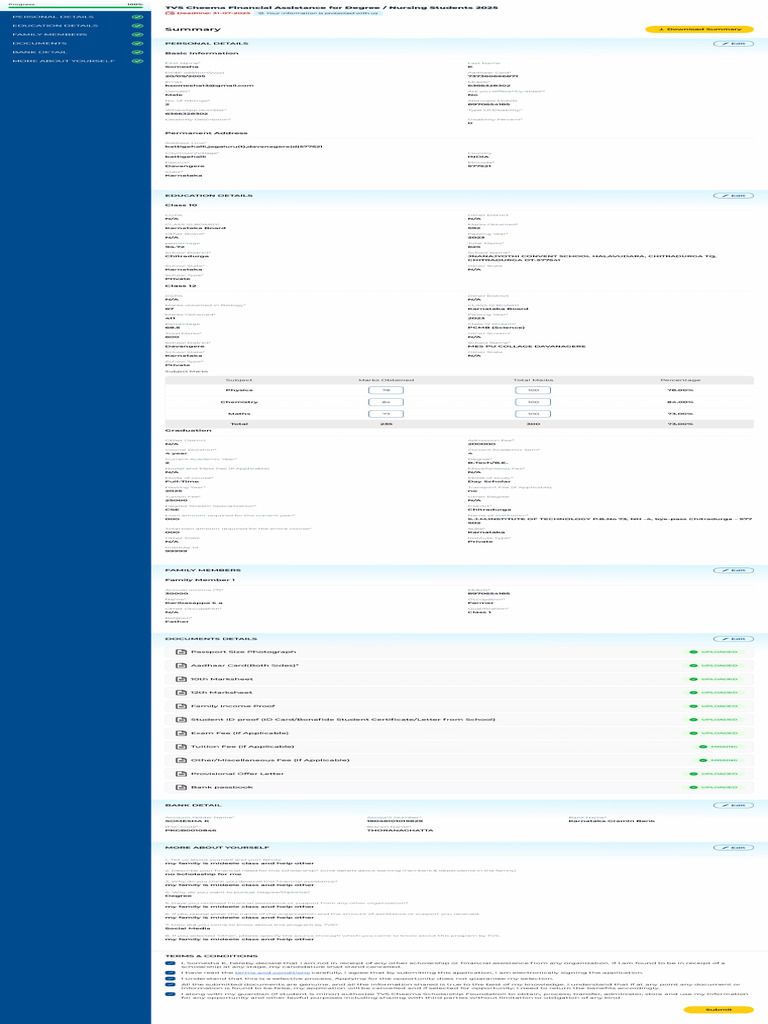Screen dimensions: 768x1024
Task: Open More About Yourself in the sidebar
Action: [x=64, y=61]
